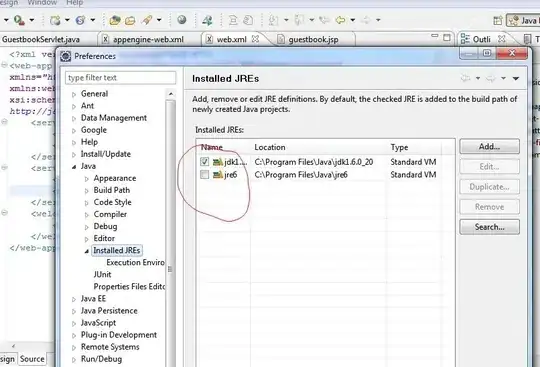
Task: Minimize the editor area
Action: click(435, 36)
